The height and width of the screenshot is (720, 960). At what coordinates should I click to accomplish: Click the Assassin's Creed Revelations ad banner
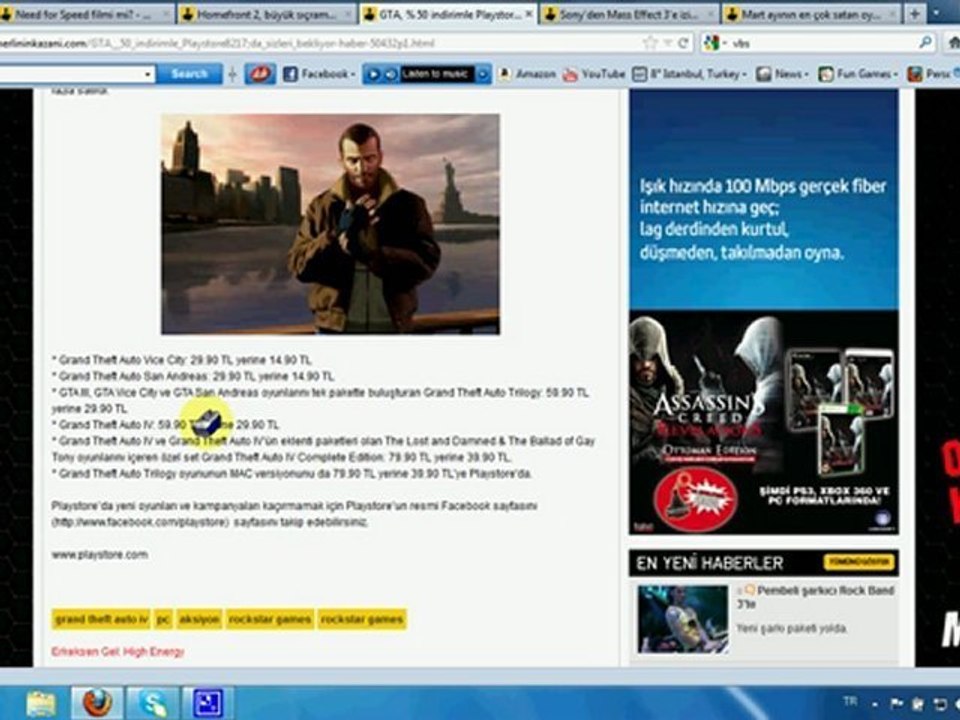pyautogui.click(x=764, y=422)
